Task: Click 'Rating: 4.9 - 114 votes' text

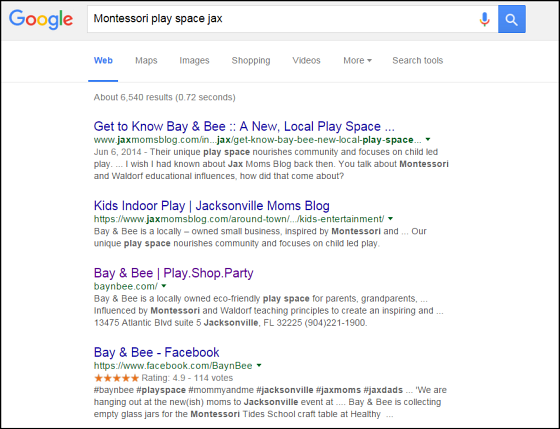Action: pyautogui.click(x=187, y=378)
